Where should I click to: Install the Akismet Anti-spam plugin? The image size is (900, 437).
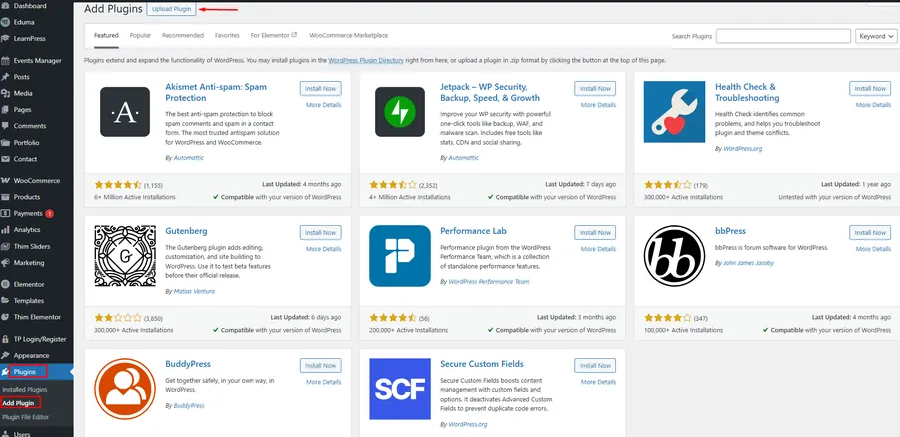coord(320,88)
